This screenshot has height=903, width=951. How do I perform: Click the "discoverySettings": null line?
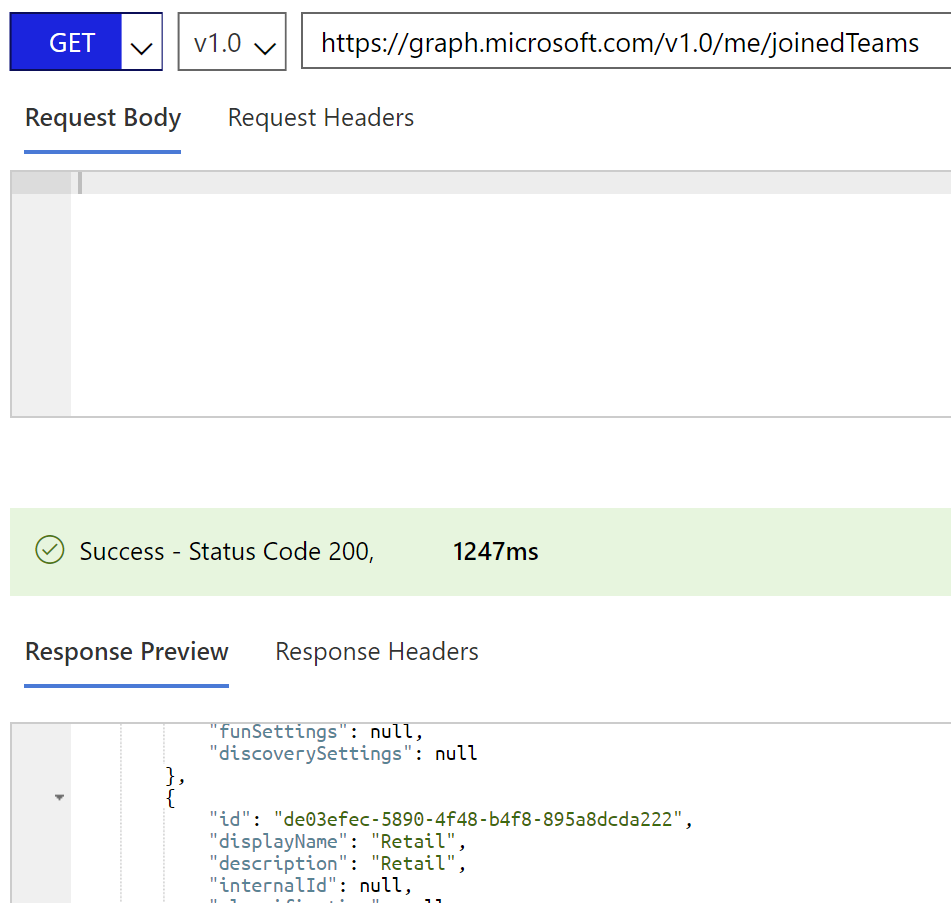pyautogui.click(x=343, y=753)
